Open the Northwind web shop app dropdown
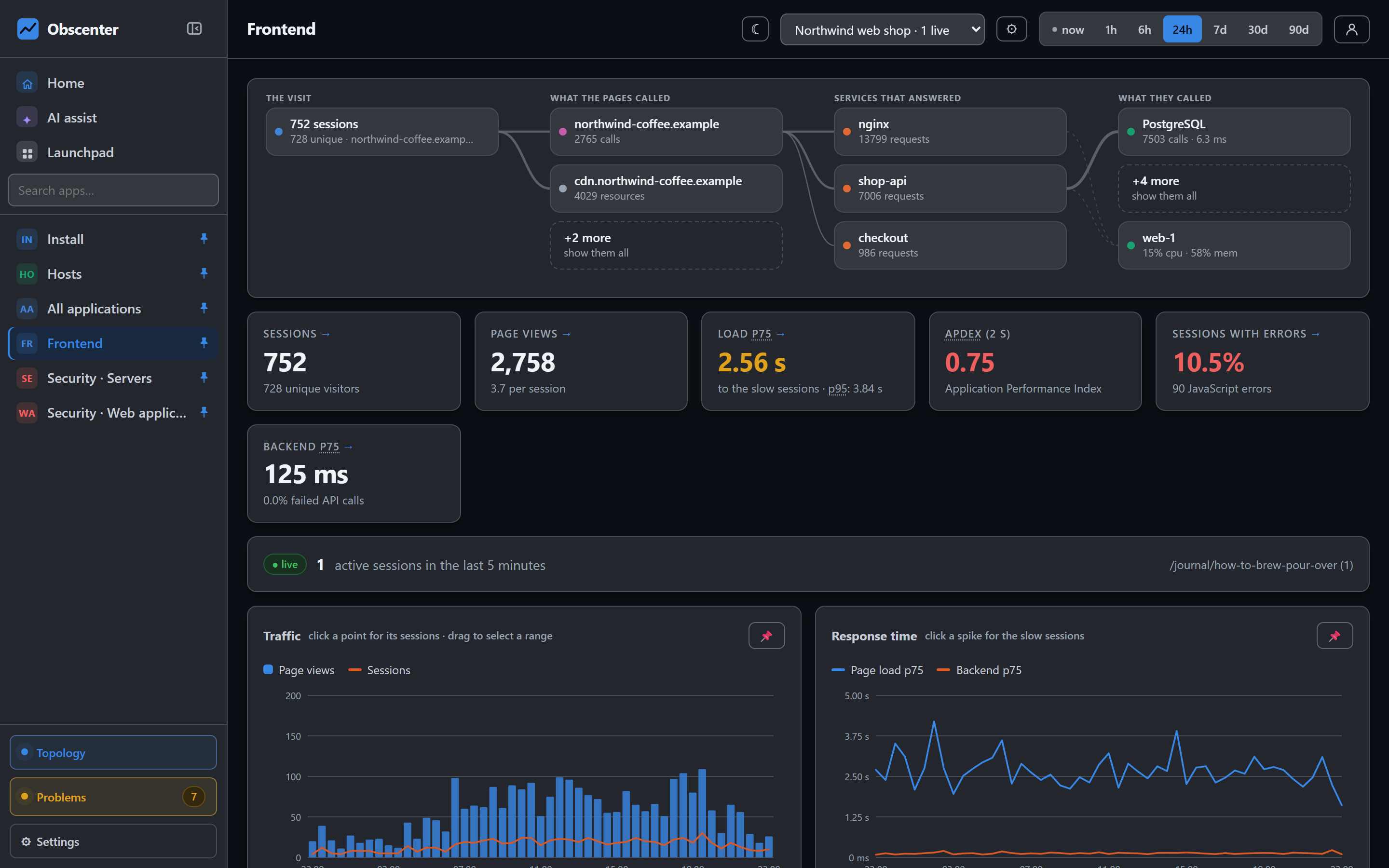This screenshot has width=1389, height=868. [x=882, y=30]
